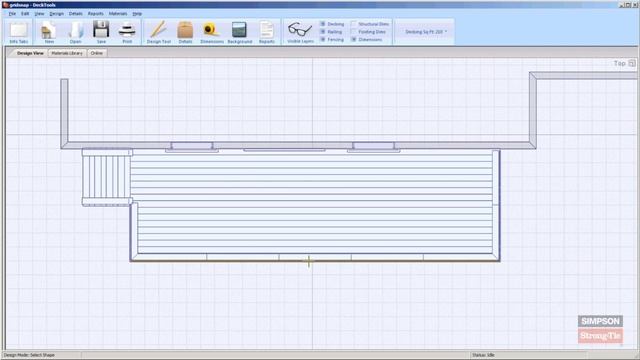Click the Design Mode: Select Shape status text
This screenshot has width=640, height=360.
tap(29, 355)
